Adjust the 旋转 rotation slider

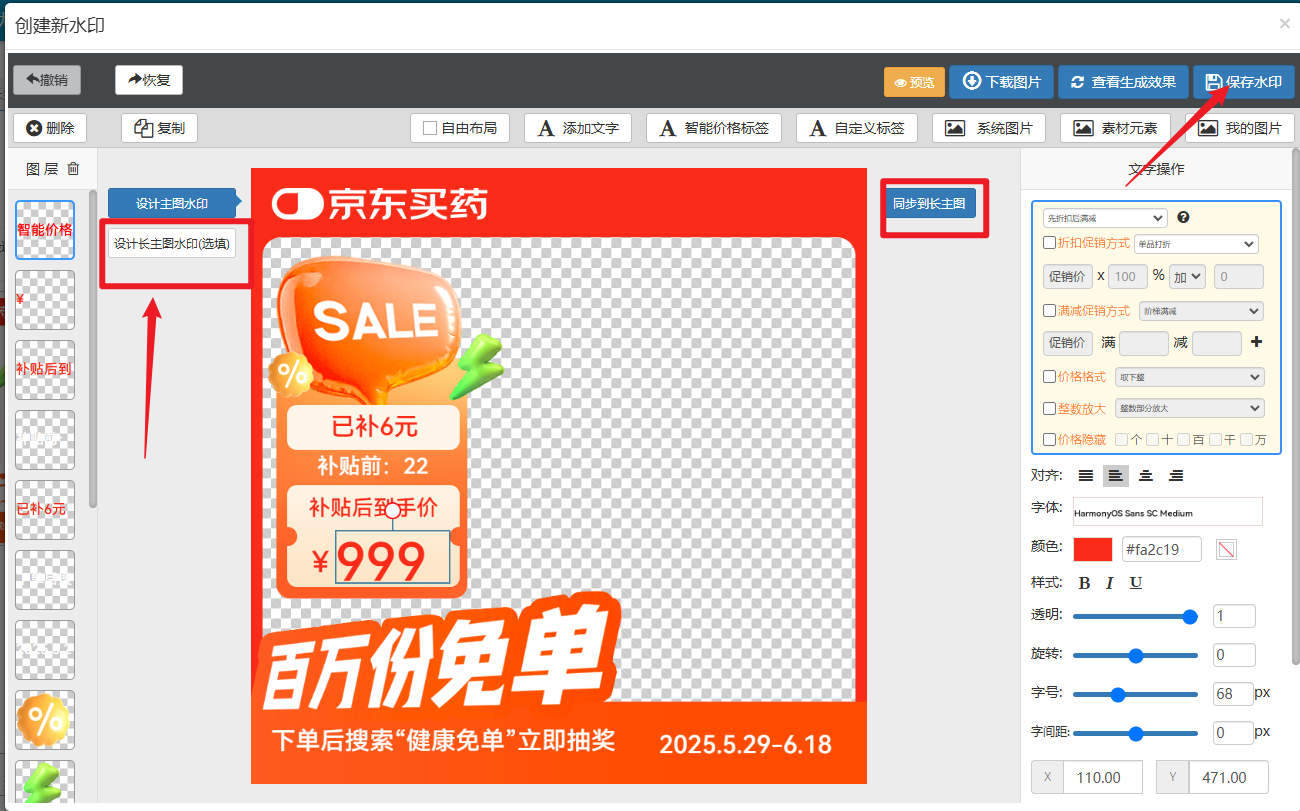[x=1135, y=656]
